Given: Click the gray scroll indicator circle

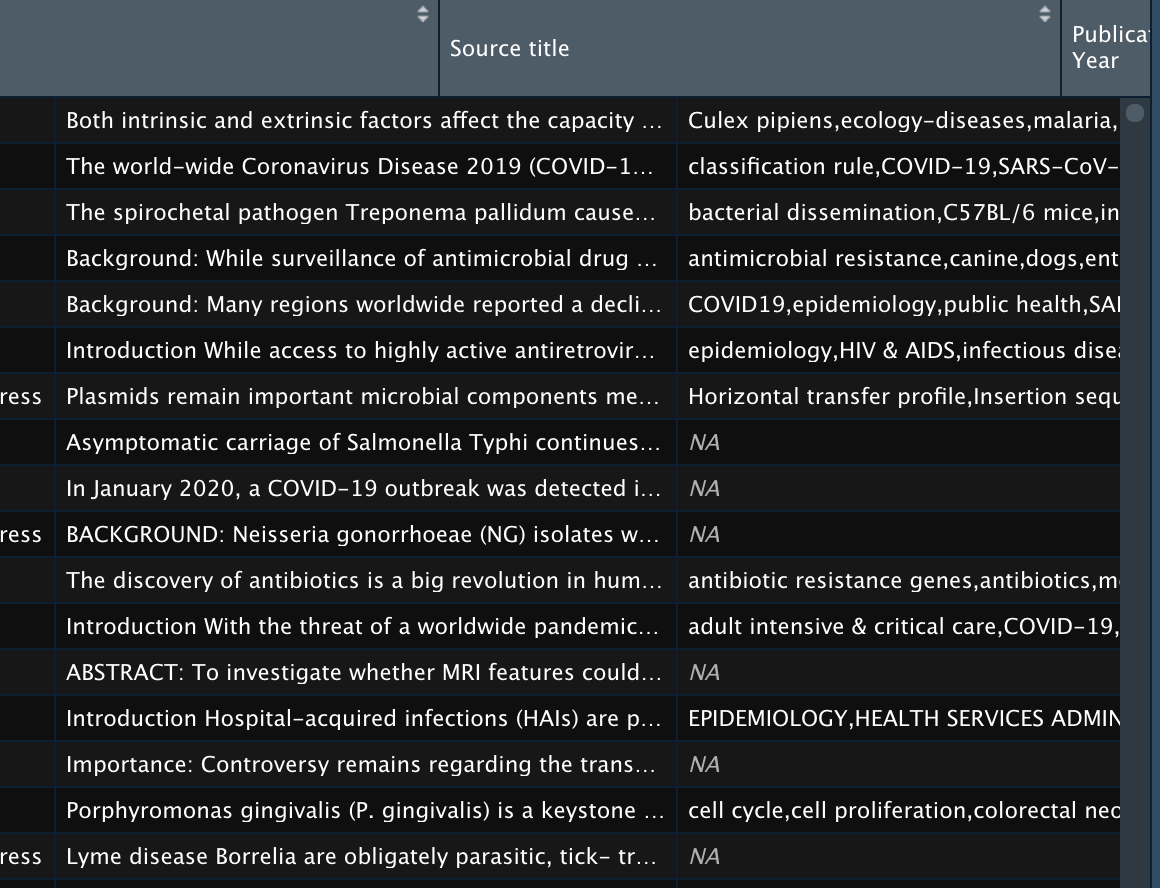Looking at the screenshot, I should 1136,115.
